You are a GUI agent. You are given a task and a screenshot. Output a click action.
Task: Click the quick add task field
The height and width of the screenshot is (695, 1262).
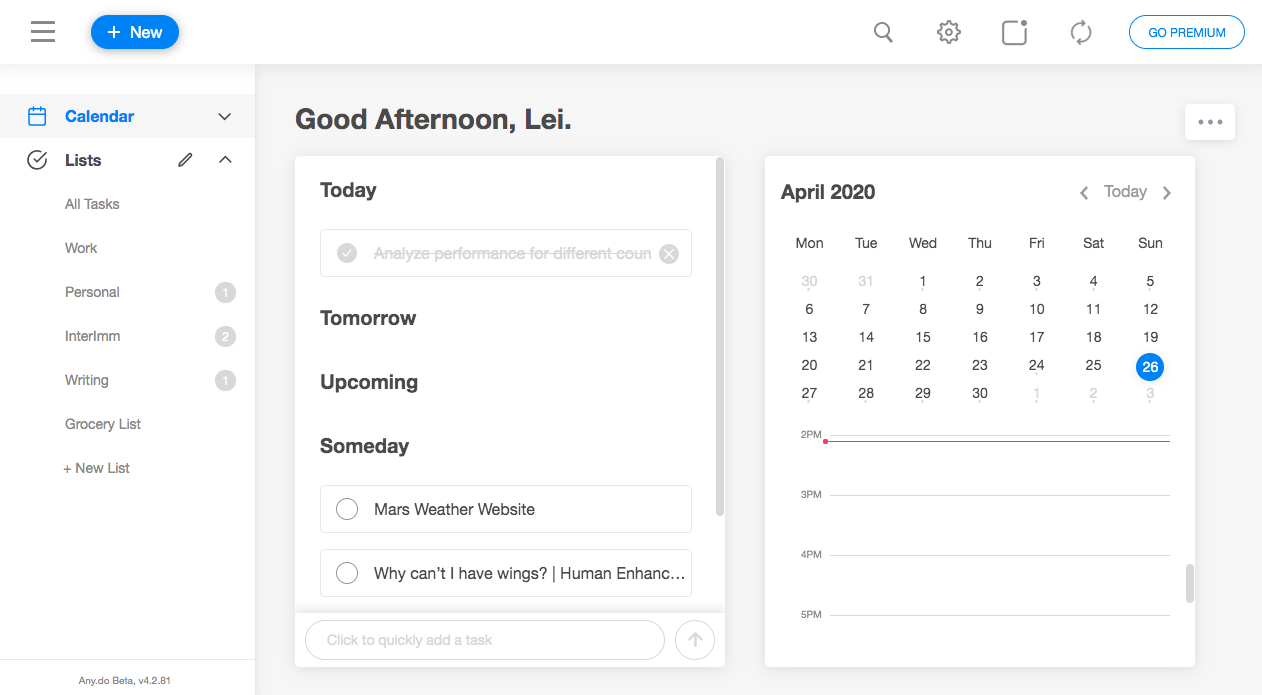click(x=484, y=640)
